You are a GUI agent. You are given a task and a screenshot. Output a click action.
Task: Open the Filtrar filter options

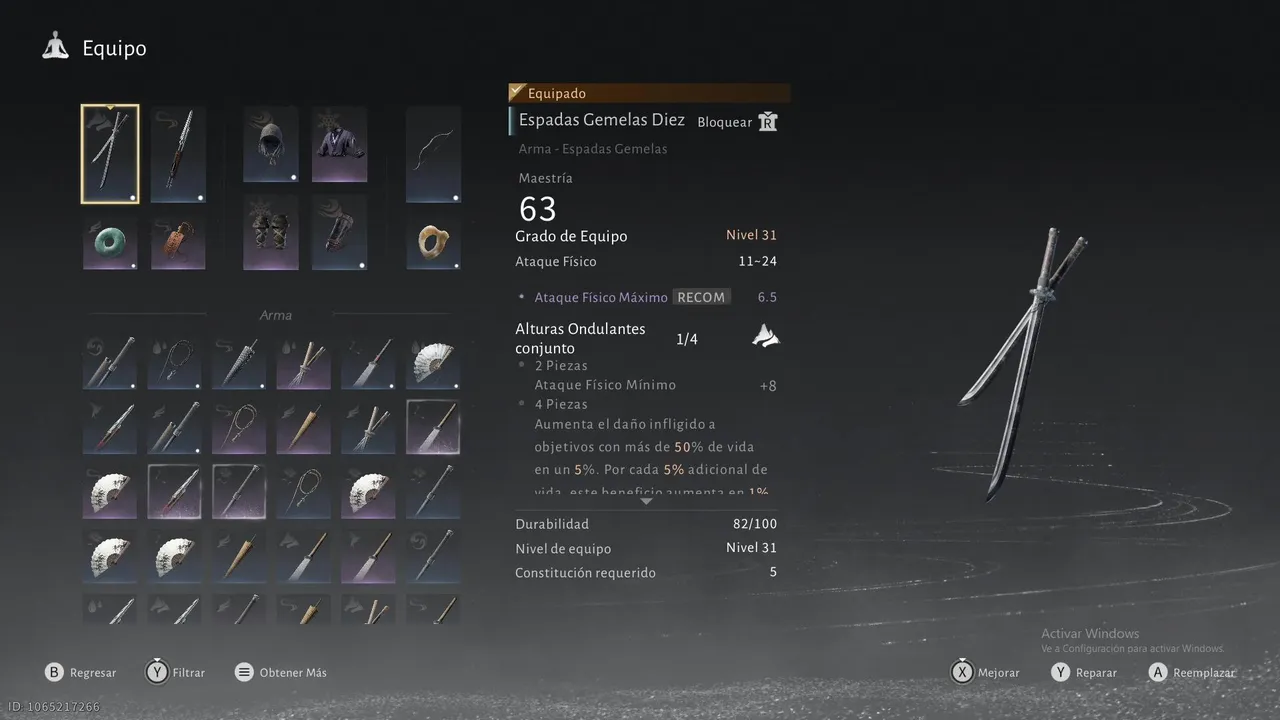coord(175,672)
